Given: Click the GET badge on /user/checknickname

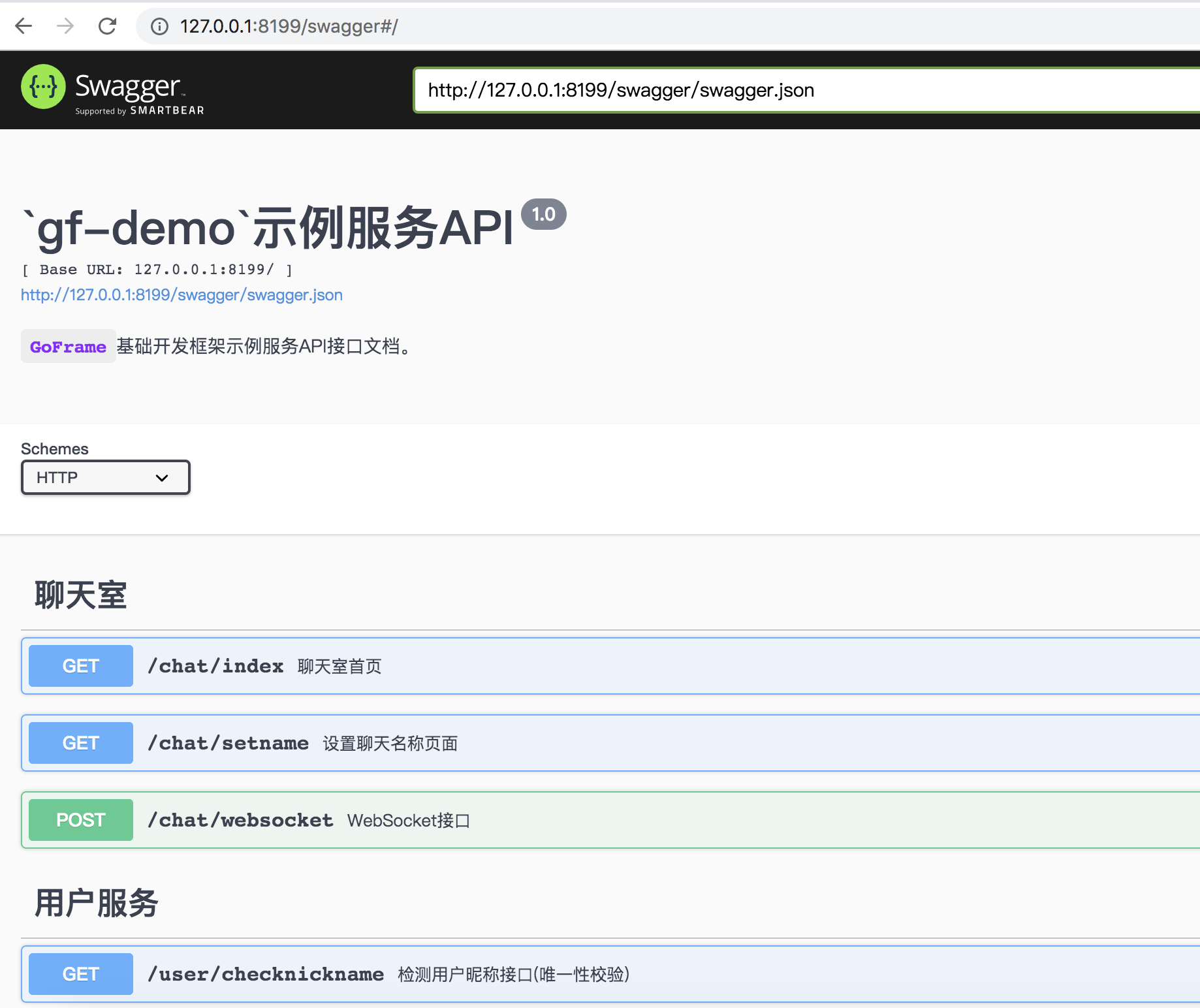Looking at the screenshot, I should pyautogui.click(x=80, y=973).
